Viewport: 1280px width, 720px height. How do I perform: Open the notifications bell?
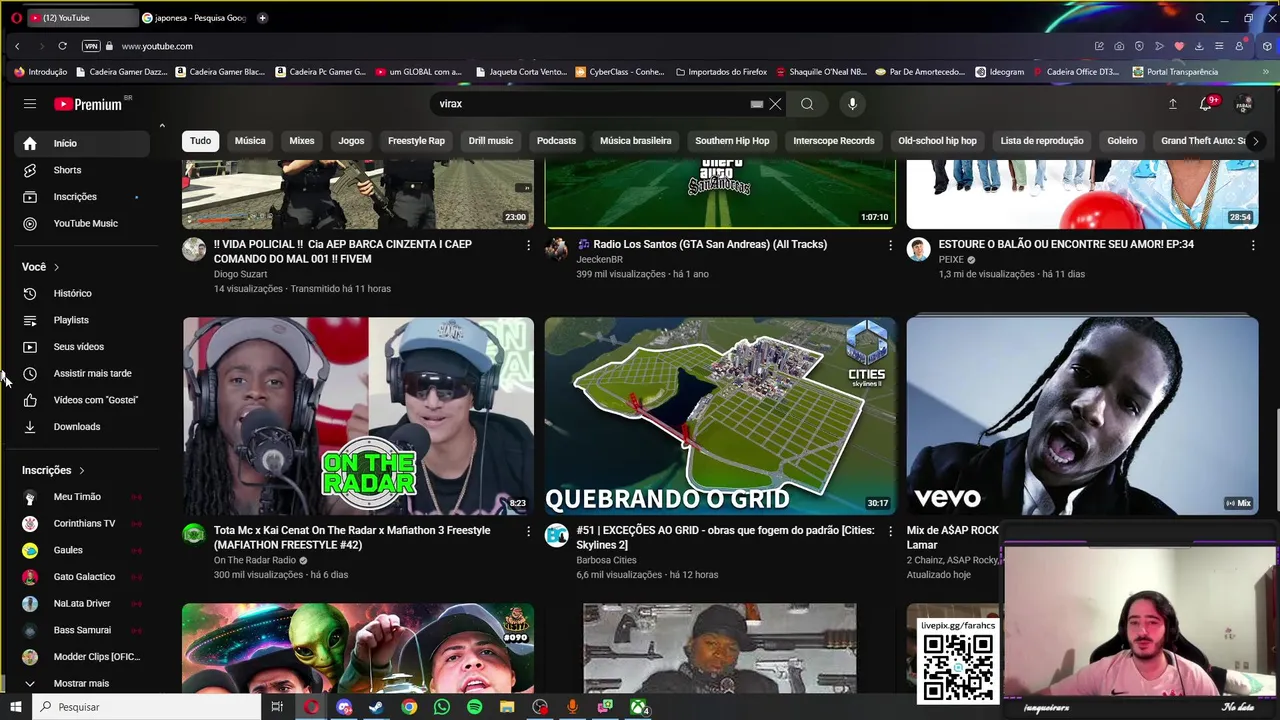(x=1206, y=104)
